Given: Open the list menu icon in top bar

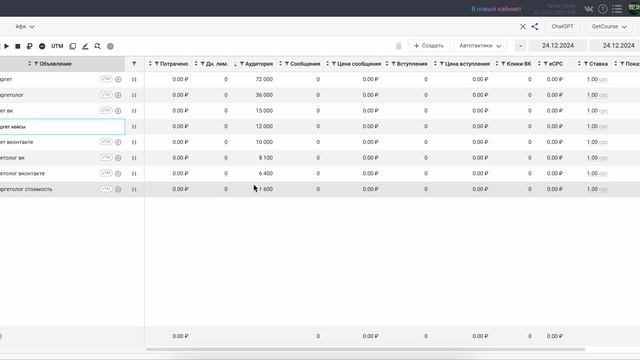Looking at the screenshot, I should click(x=617, y=9).
